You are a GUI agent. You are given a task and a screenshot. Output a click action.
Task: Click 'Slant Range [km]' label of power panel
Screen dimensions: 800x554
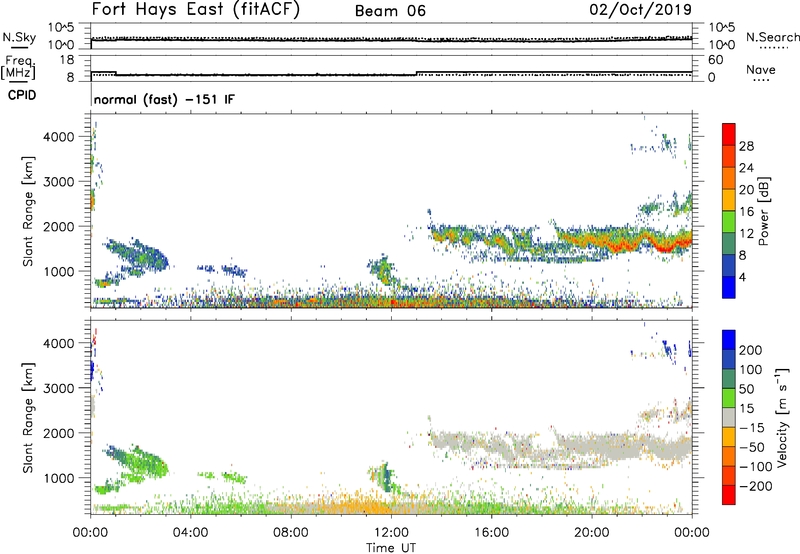[28, 211]
